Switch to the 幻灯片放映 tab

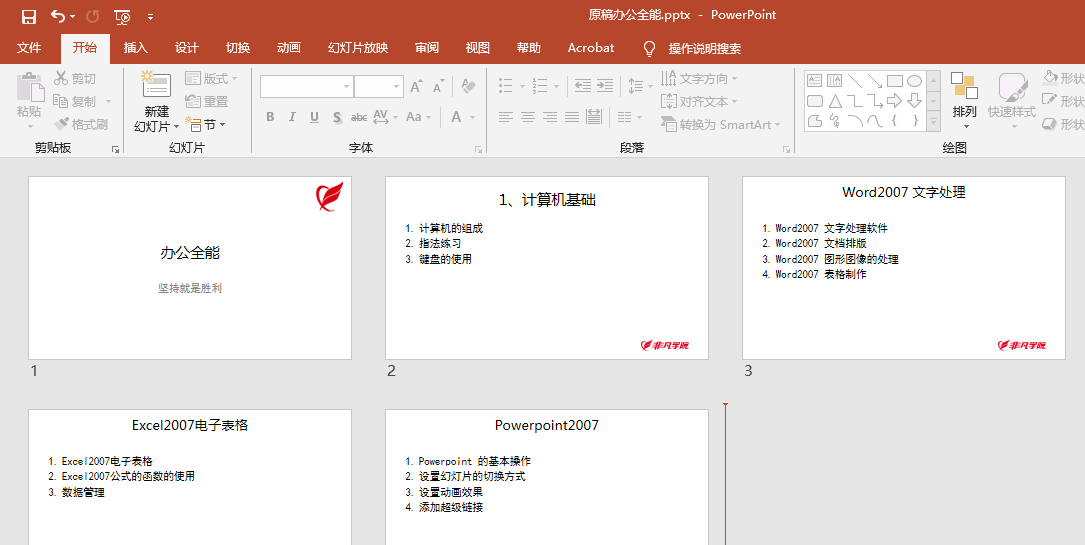pyautogui.click(x=358, y=48)
